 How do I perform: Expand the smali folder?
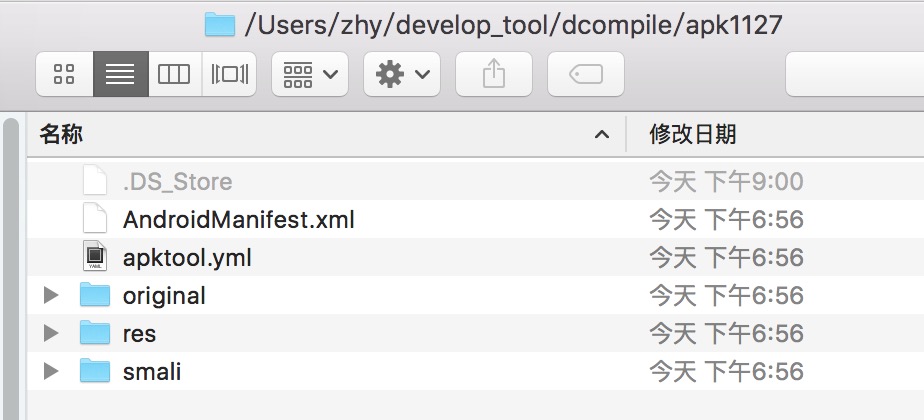tap(52, 372)
